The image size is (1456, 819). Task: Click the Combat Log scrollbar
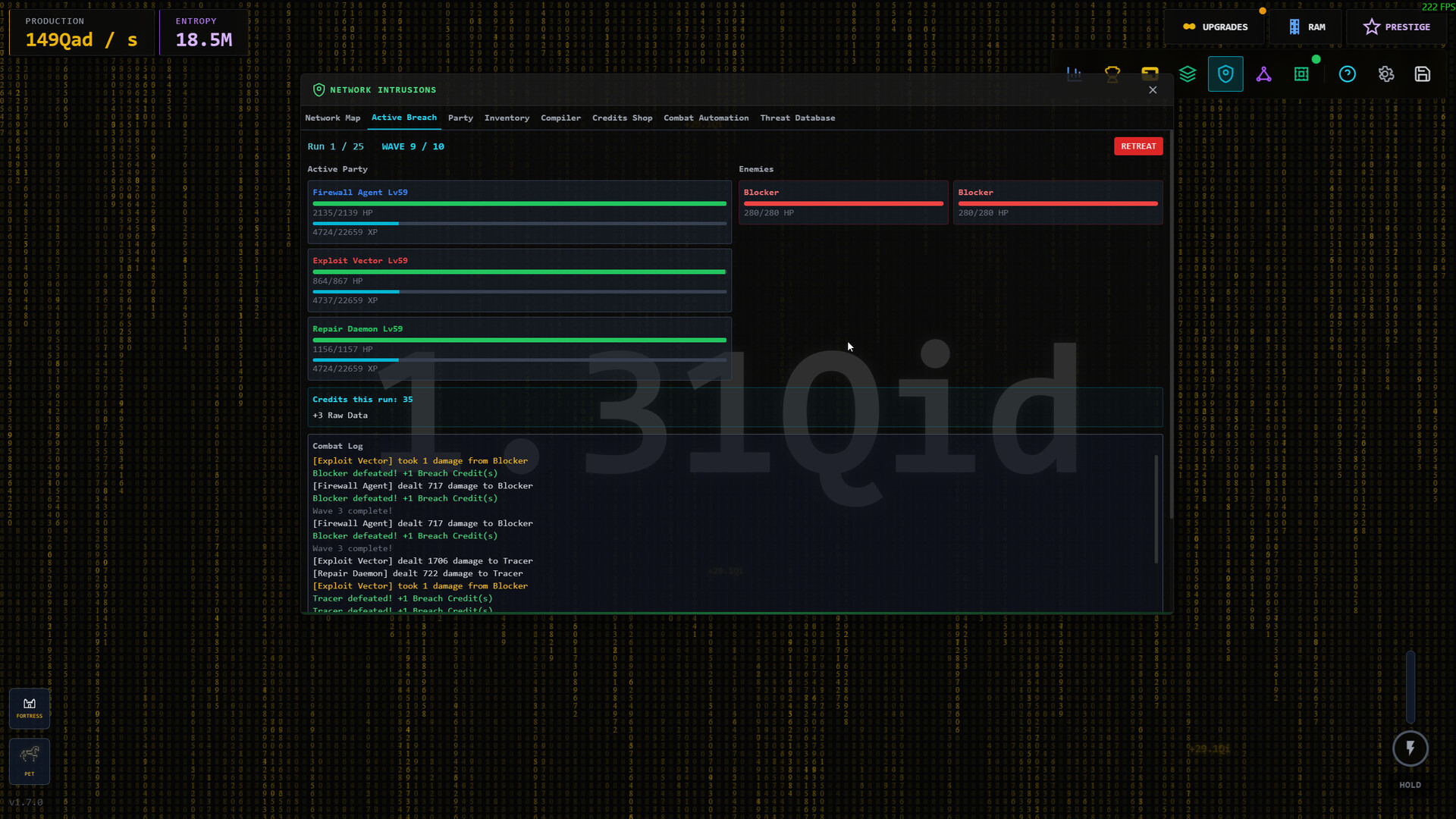[x=1156, y=509]
